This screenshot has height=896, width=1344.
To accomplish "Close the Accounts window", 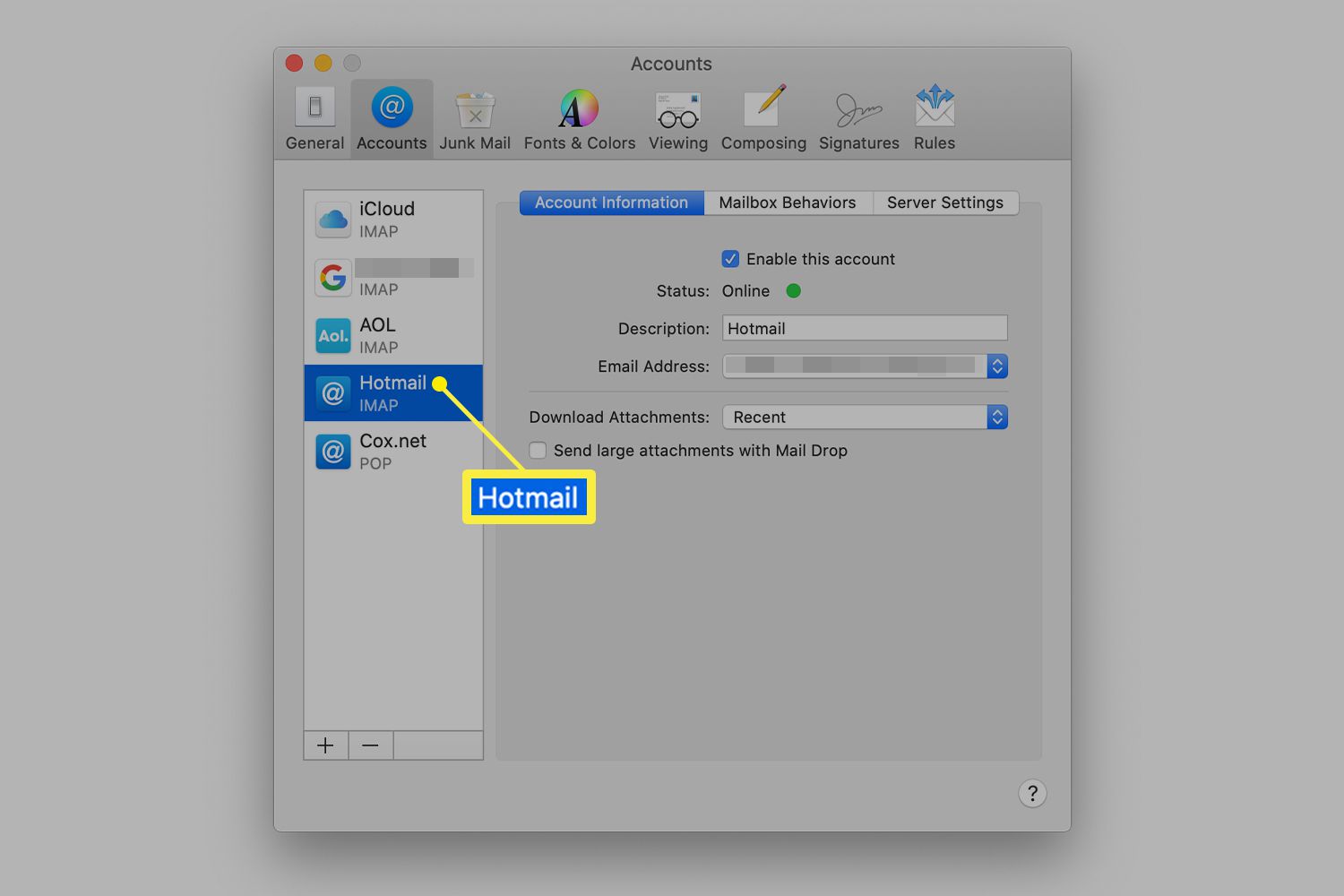I will click(294, 63).
